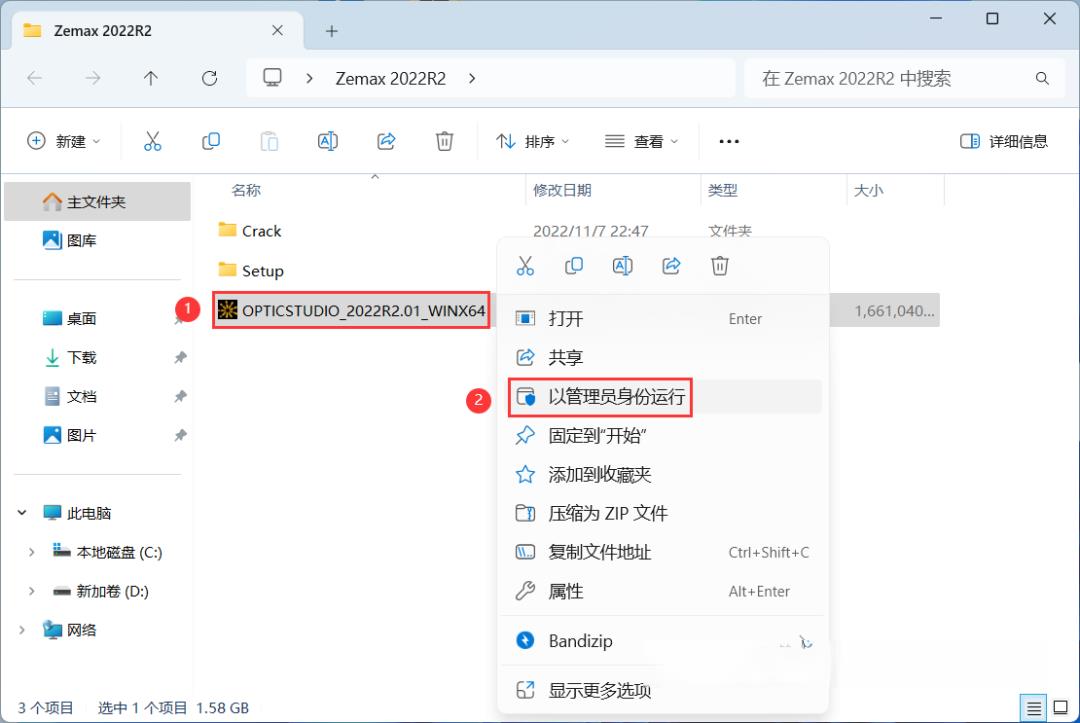The height and width of the screenshot is (723, 1080).
Task: Click the 1,661,040 size cell
Action: 894,311
